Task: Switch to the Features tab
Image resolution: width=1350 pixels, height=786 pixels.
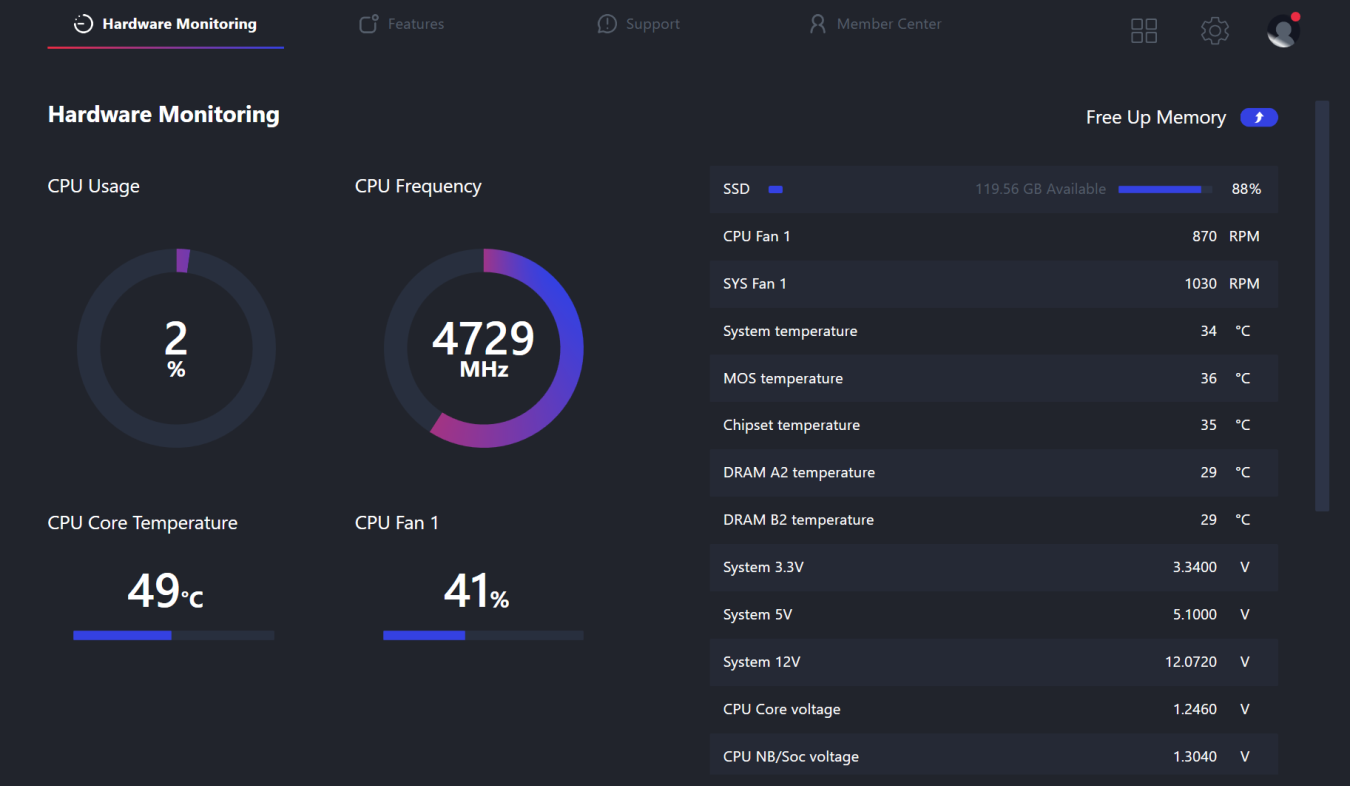Action: click(x=415, y=24)
